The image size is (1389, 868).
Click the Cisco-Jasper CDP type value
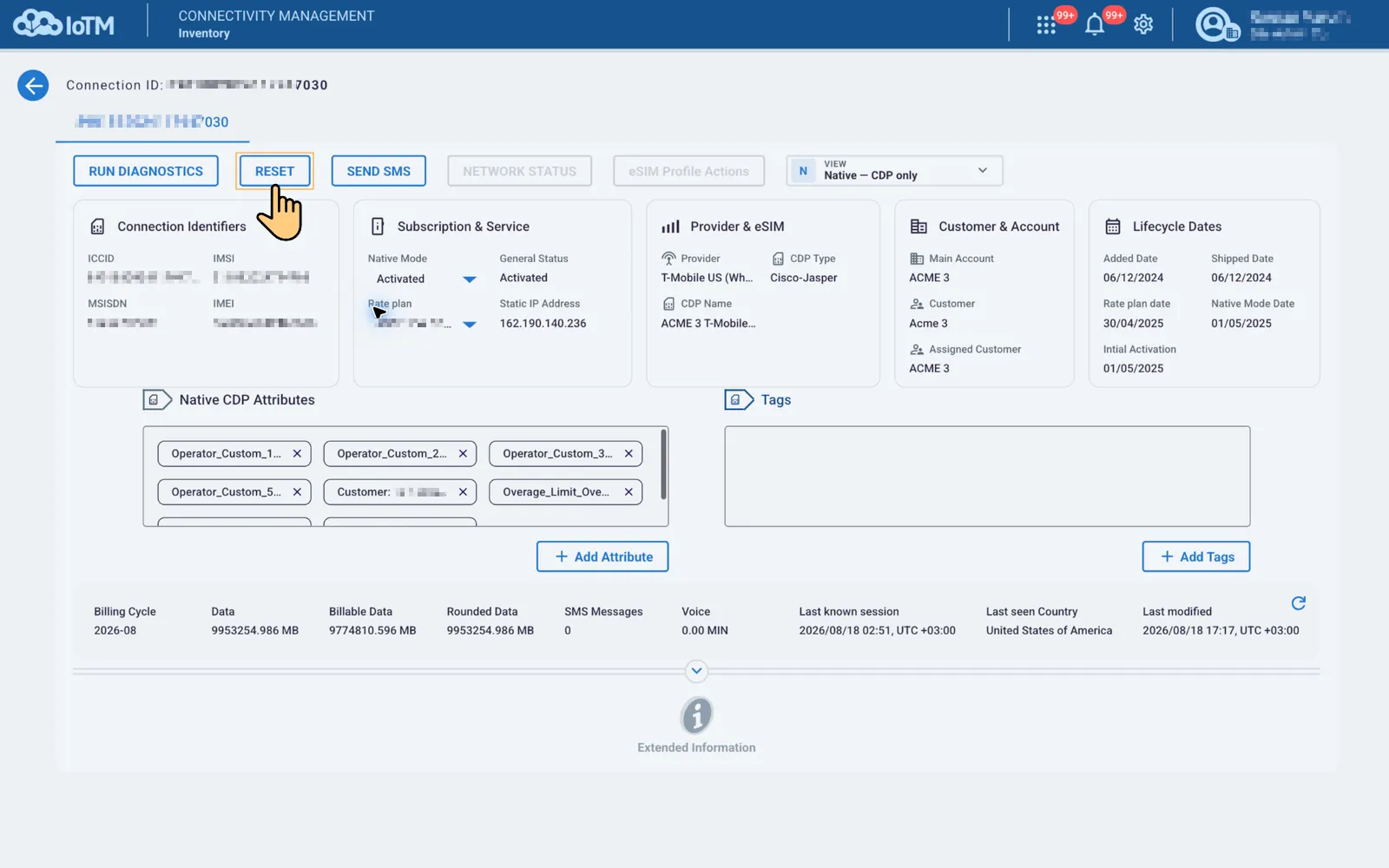(x=804, y=278)
